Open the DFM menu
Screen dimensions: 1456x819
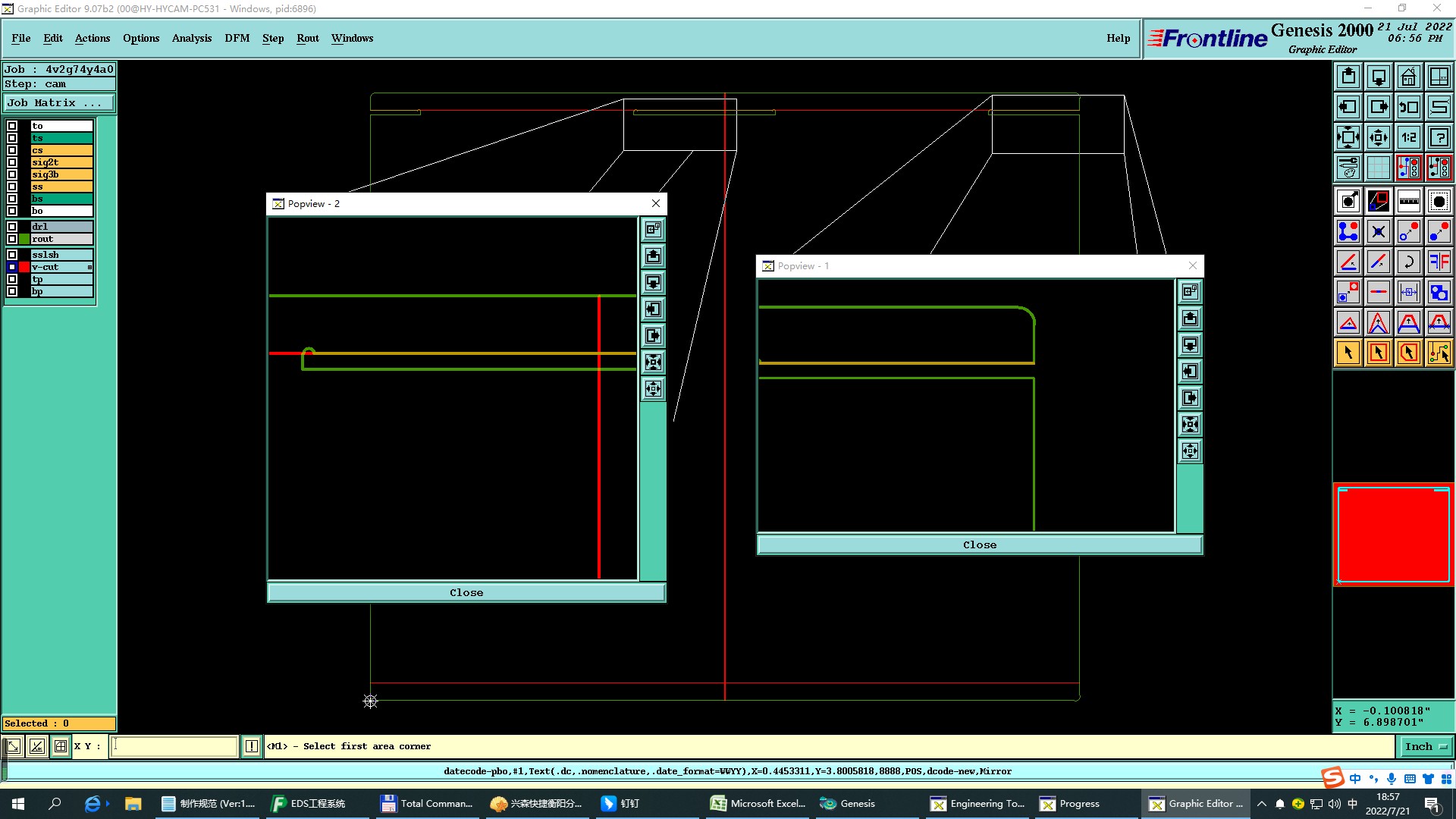point(237,38)
